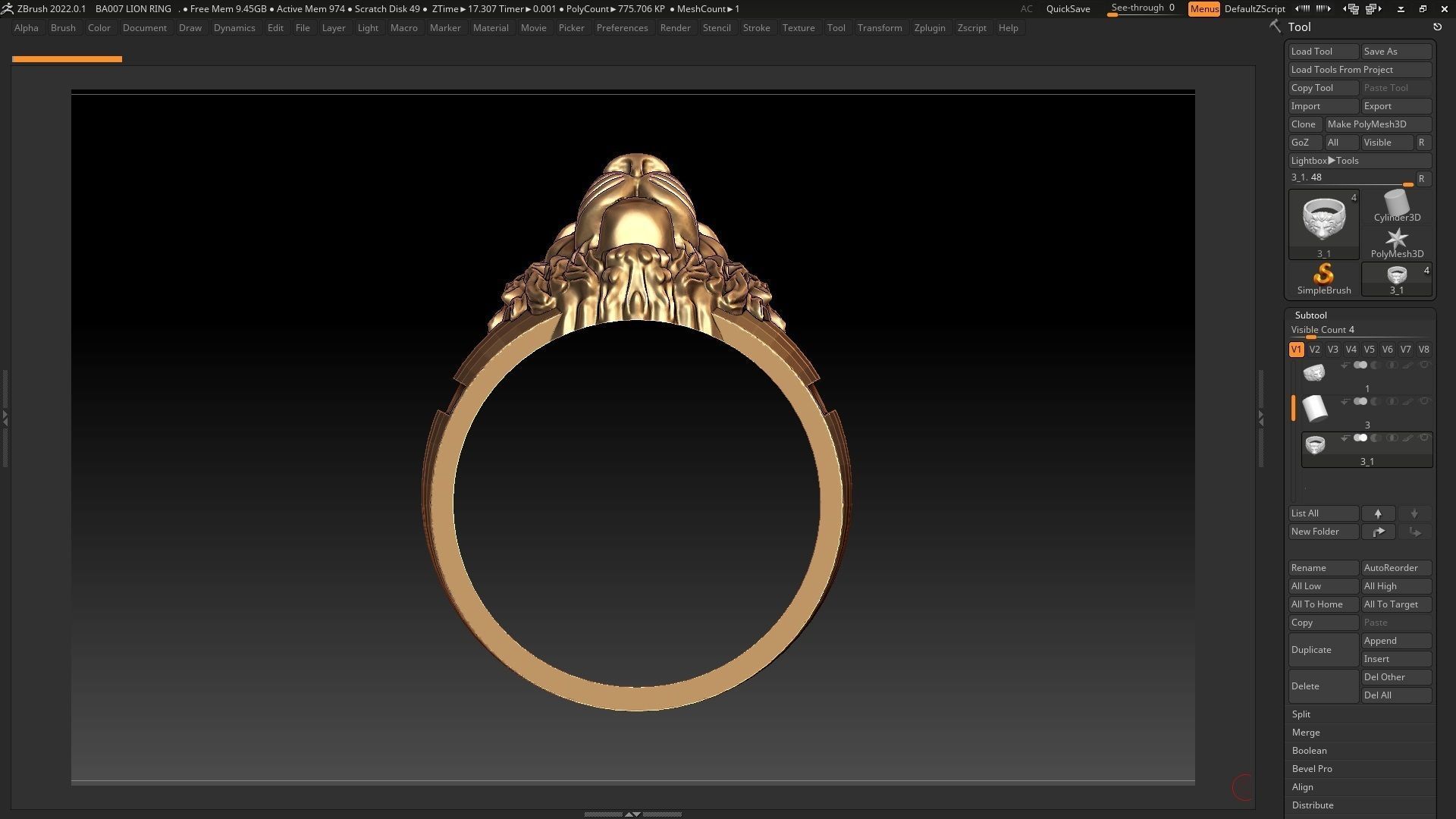The image size is (1456, 819).
Task: Open the Brush menu
Action: point(63,28)
